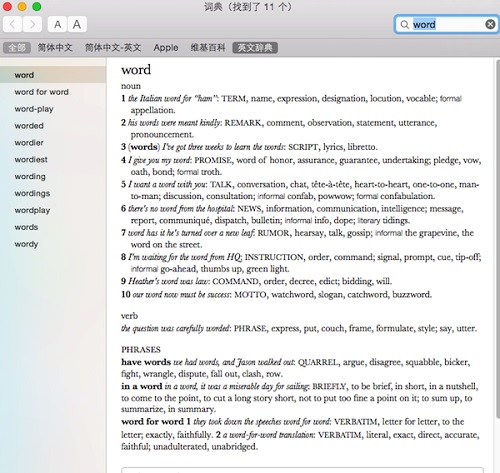Select 'word' in the results list

coord(53,75)
